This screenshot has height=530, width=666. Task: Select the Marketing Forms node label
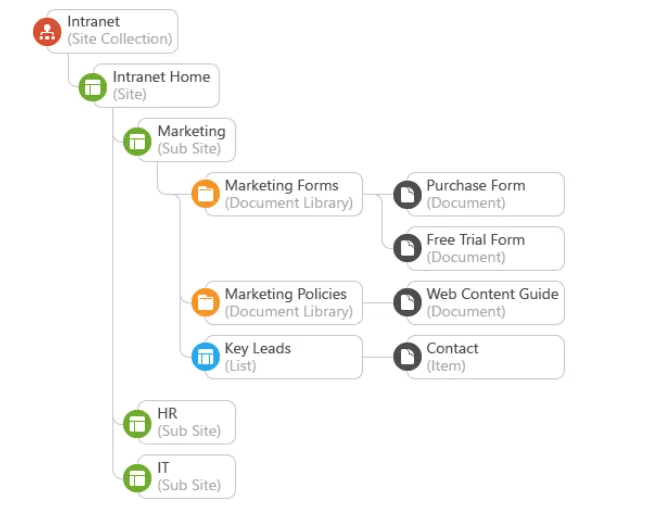point(281,185)
